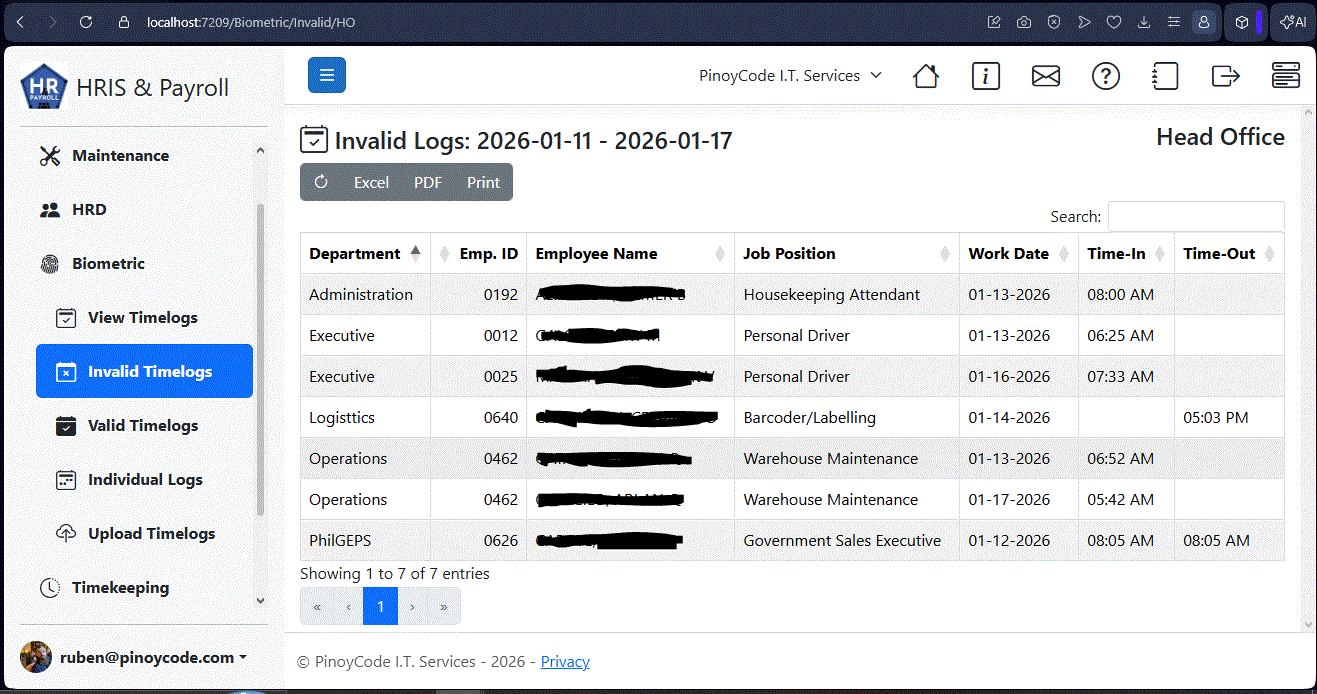Sort table by Job Position column
This screenshot has width=1317, height=694.
tap(847, 253)
